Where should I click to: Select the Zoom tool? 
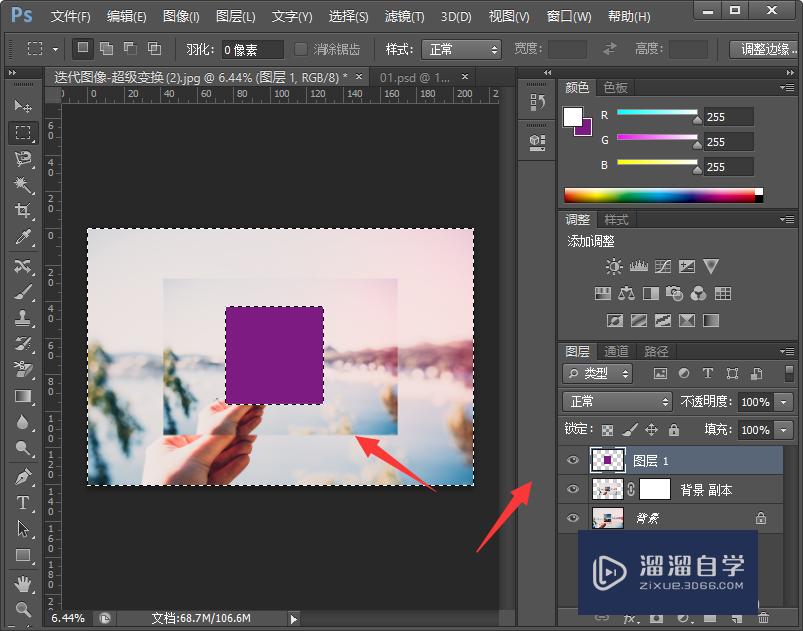pyautogui.click(x=23, y=609)
